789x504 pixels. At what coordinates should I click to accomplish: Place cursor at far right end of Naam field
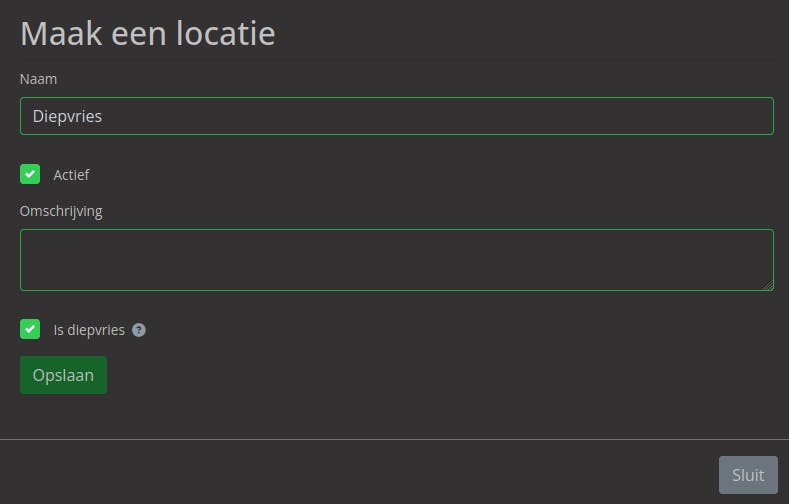coord(760,116)
